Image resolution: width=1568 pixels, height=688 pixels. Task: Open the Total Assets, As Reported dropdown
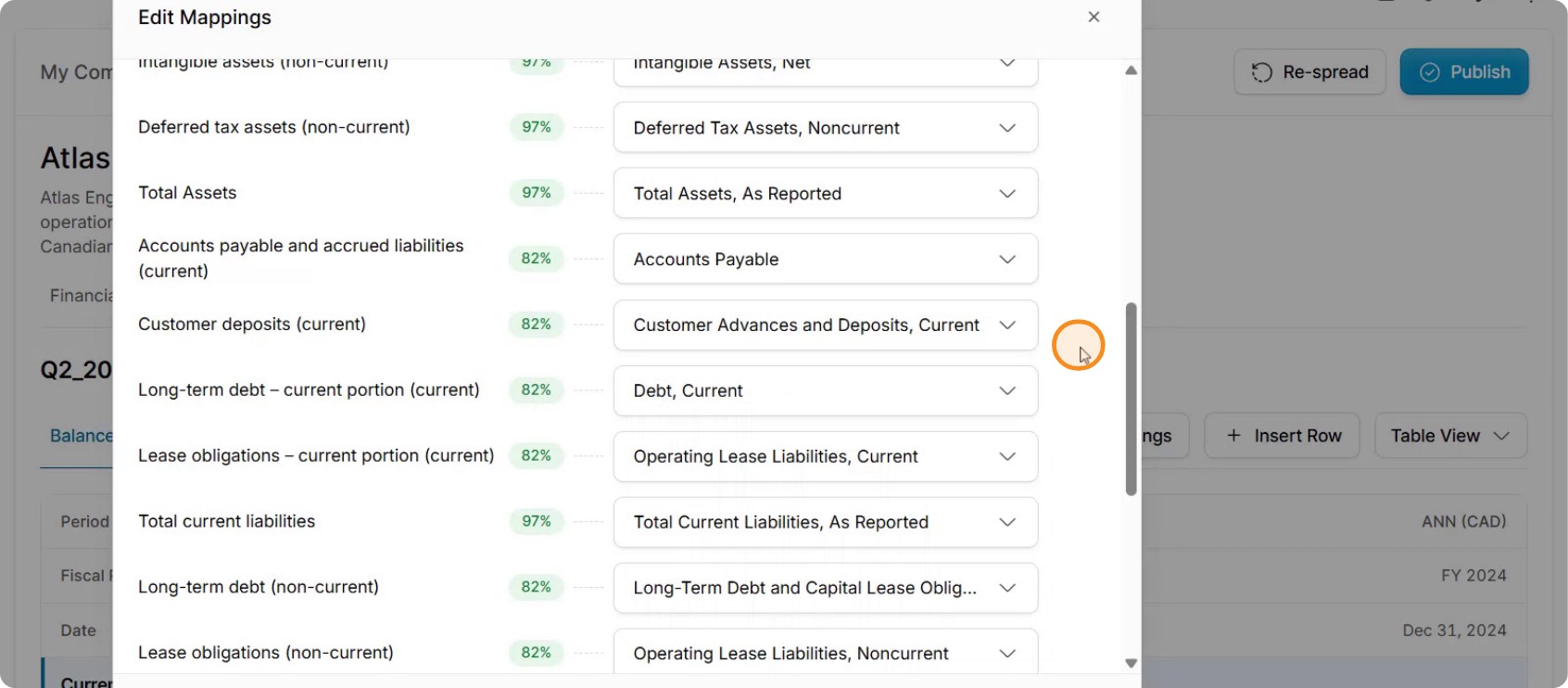pos(825,193)
